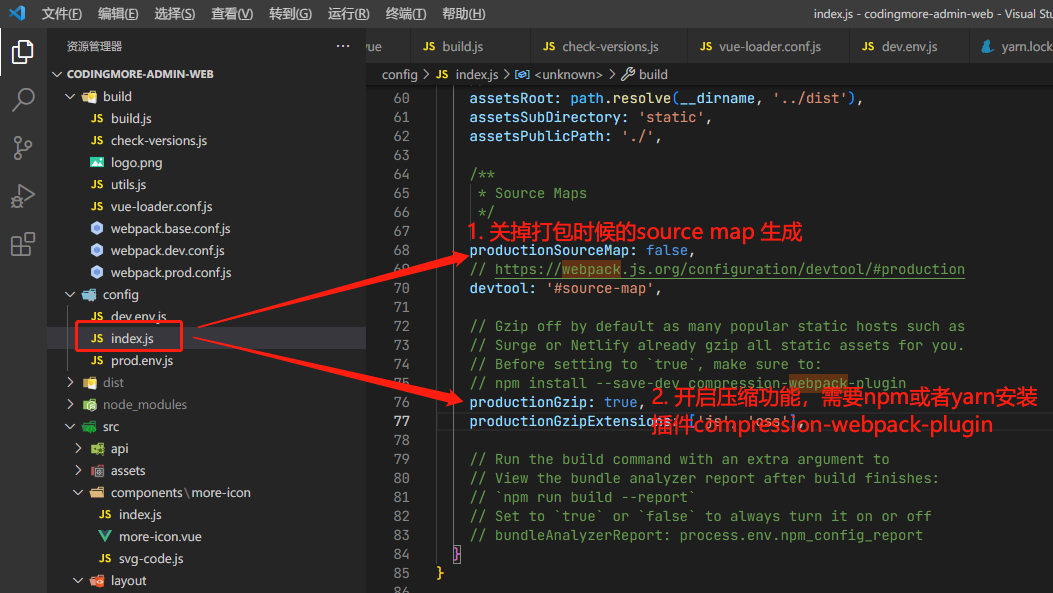Screen dimensions: 1053x593
Task: Collapse the CODINGMORE-ADMIN-WEB root section
Action: click(57, 74)
